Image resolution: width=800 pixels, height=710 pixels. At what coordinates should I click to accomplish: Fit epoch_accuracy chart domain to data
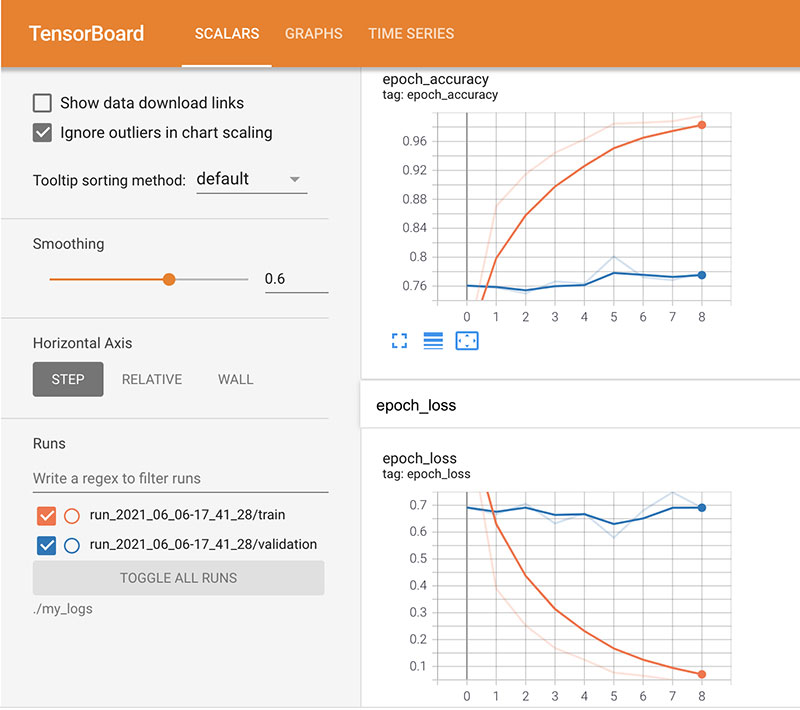(x=467, y=341)
